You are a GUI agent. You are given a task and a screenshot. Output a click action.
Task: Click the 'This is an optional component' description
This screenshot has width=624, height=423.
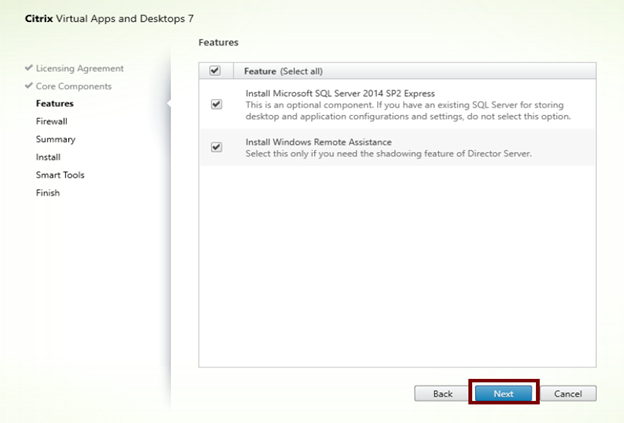pos(408,111)
